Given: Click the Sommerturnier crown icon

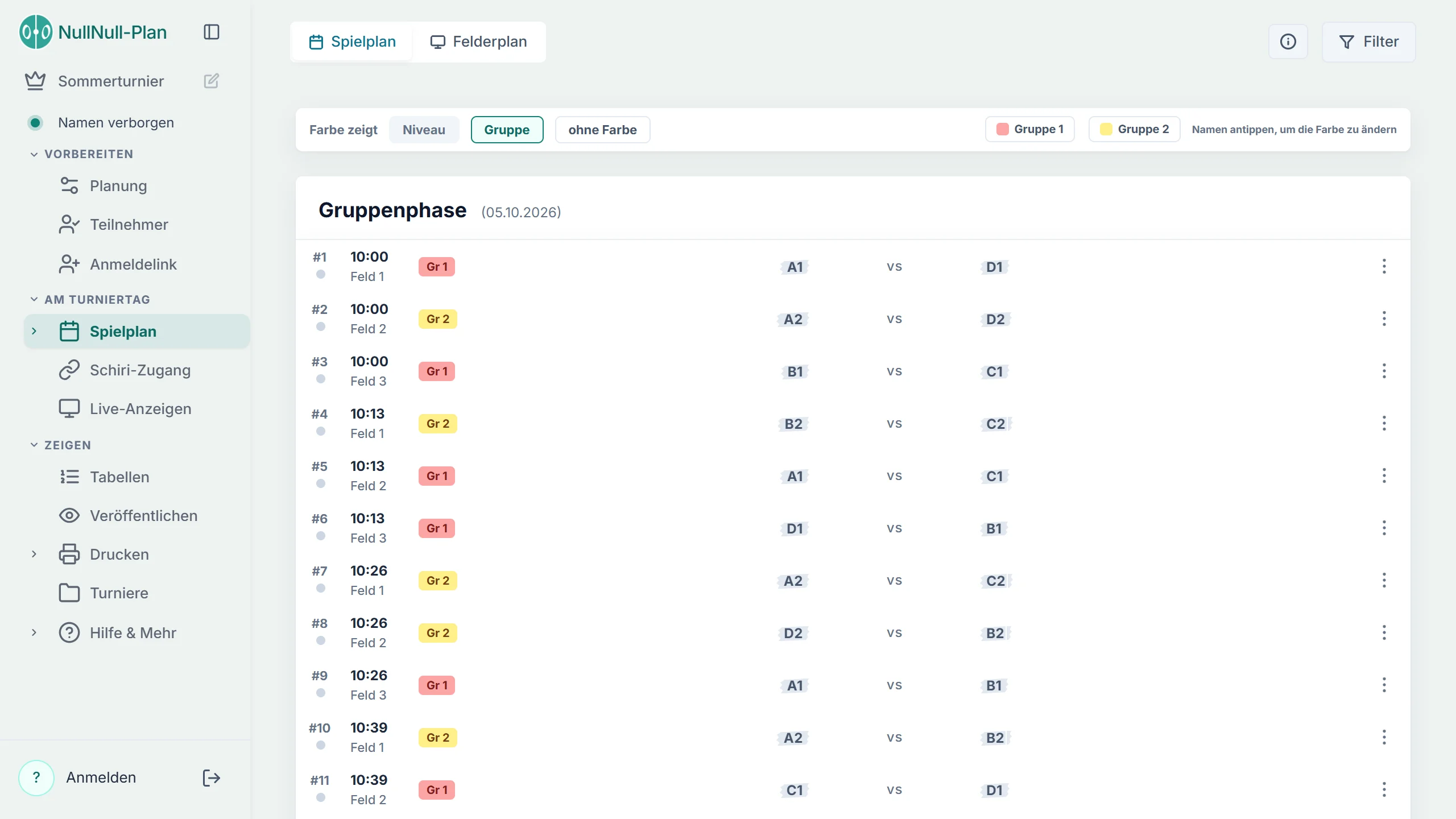Looking at the screenshot, I should pos(35,81).
